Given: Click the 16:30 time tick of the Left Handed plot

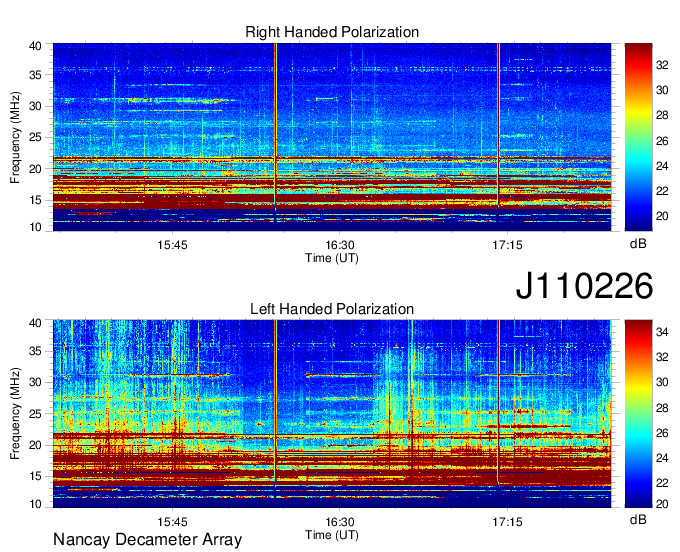Looking at the screenshot, I should click(340, 522).
